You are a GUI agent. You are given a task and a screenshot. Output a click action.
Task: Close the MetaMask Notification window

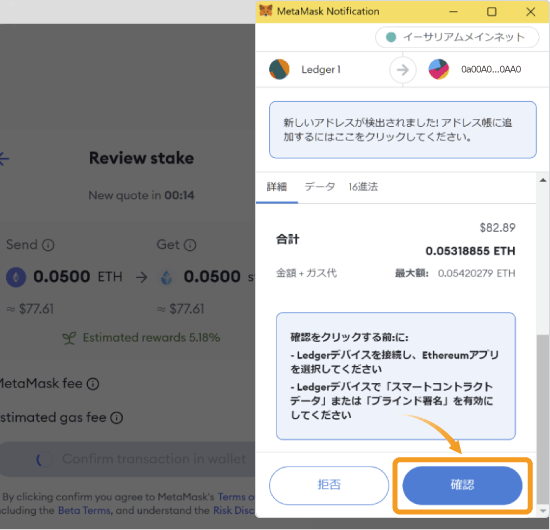(531, 12)
